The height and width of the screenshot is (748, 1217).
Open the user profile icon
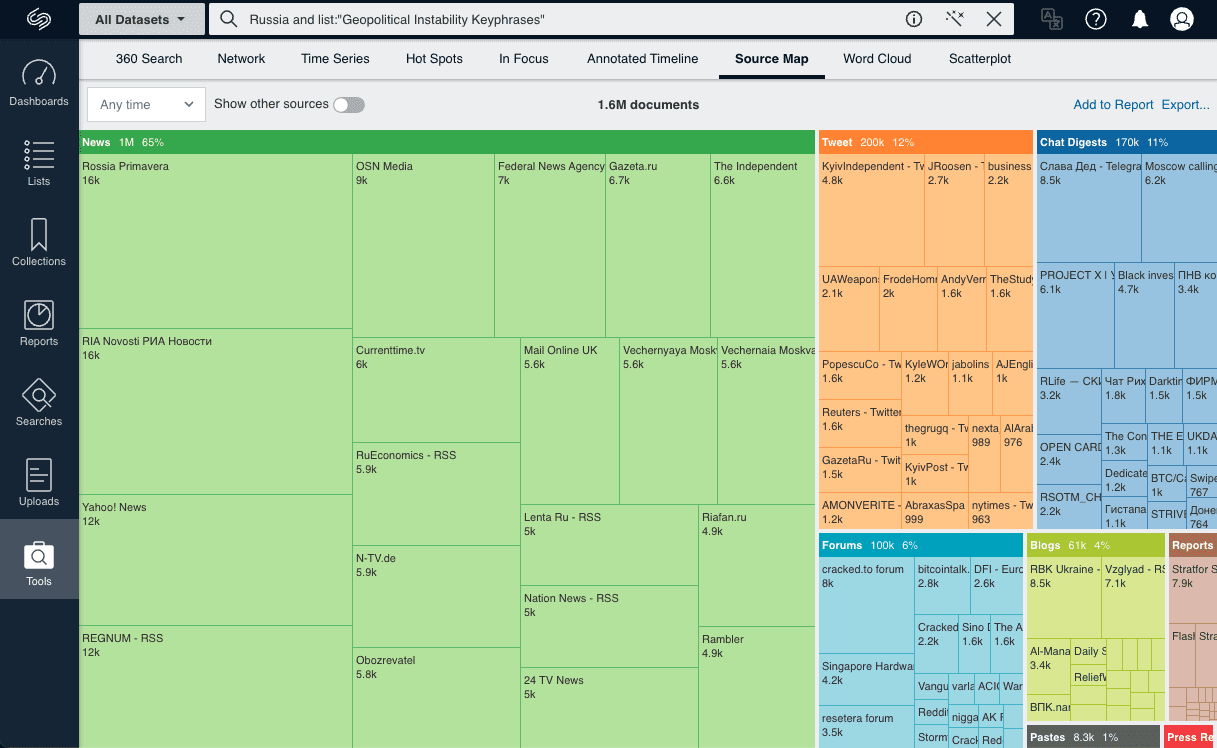click(x=1182, y=19)
